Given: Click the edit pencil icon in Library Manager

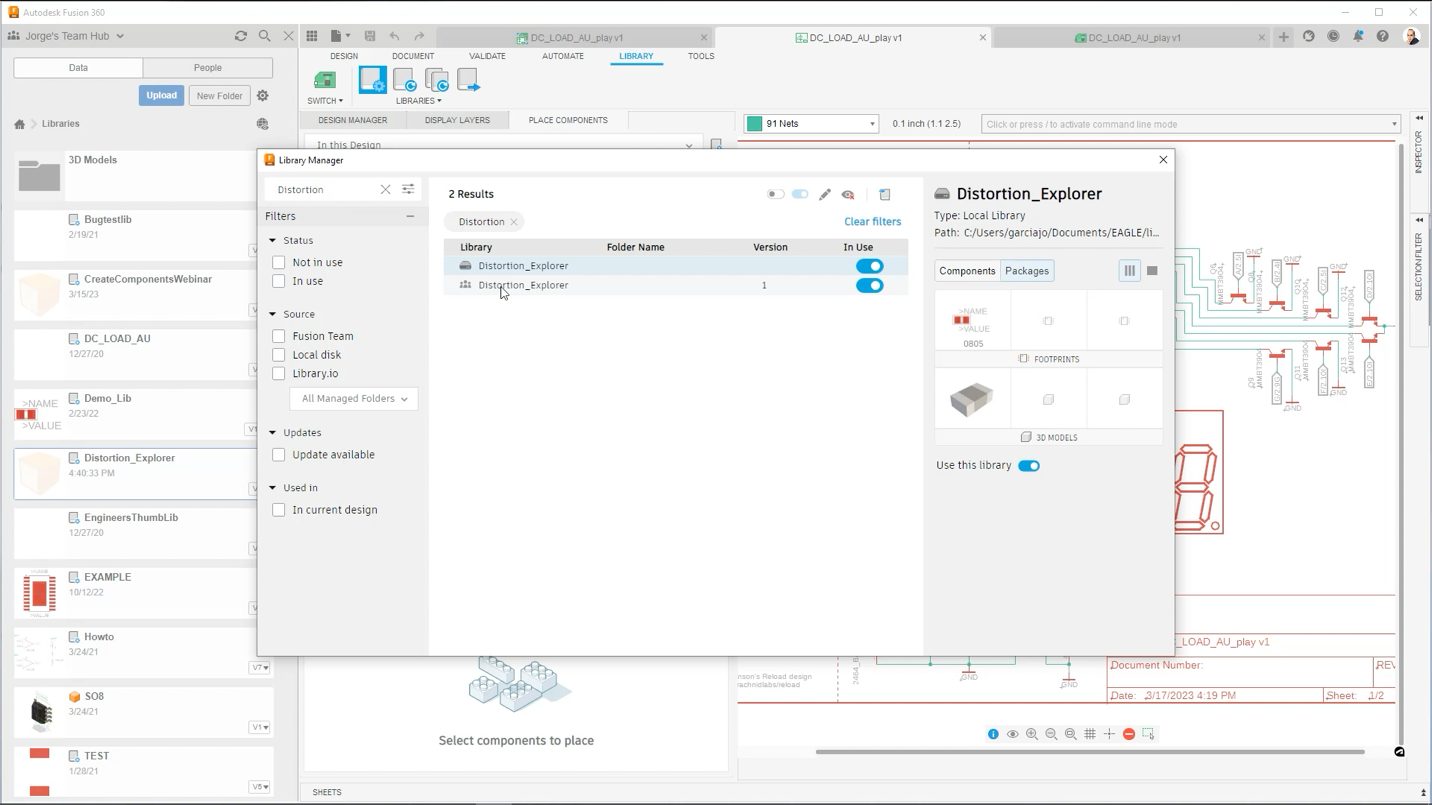Looking at the screenshot, I should 824,194.
